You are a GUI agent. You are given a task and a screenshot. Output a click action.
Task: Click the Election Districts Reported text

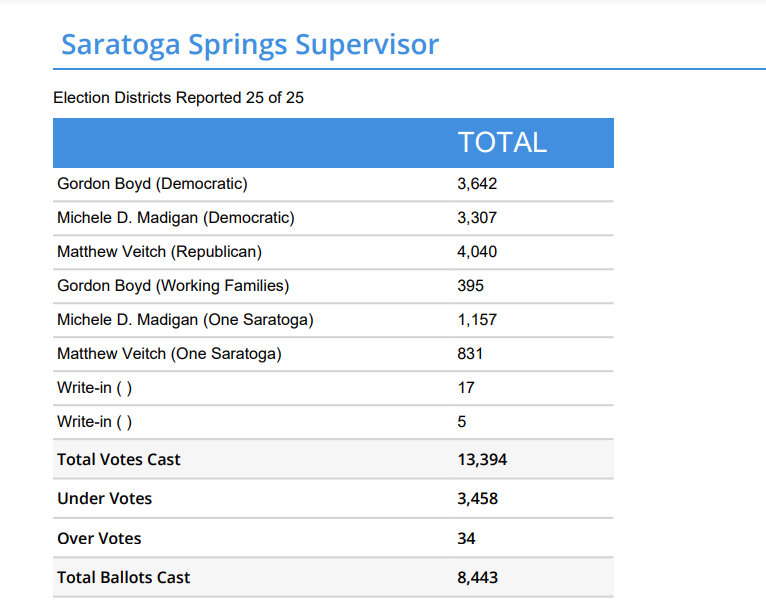[178, 98]
